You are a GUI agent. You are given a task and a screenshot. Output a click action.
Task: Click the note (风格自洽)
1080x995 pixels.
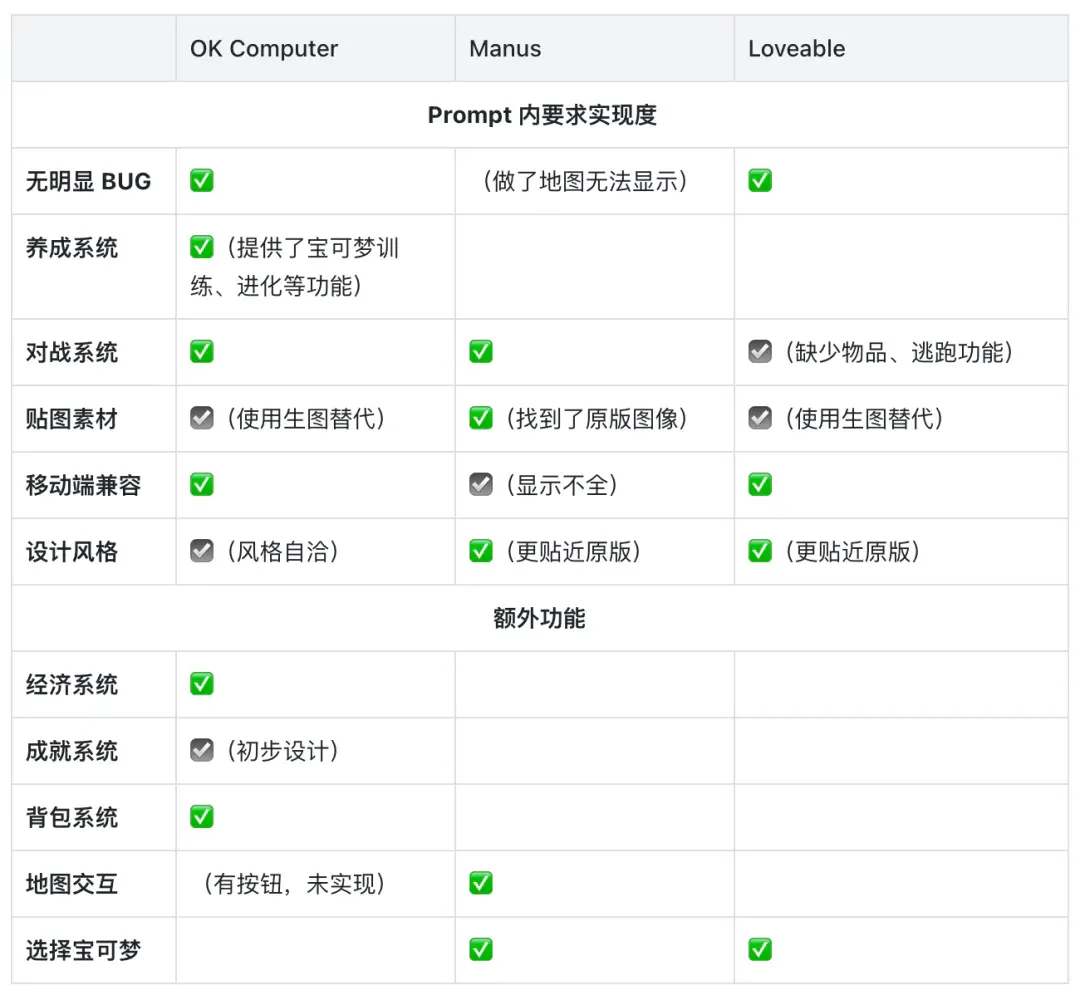(x=282, y=551)
